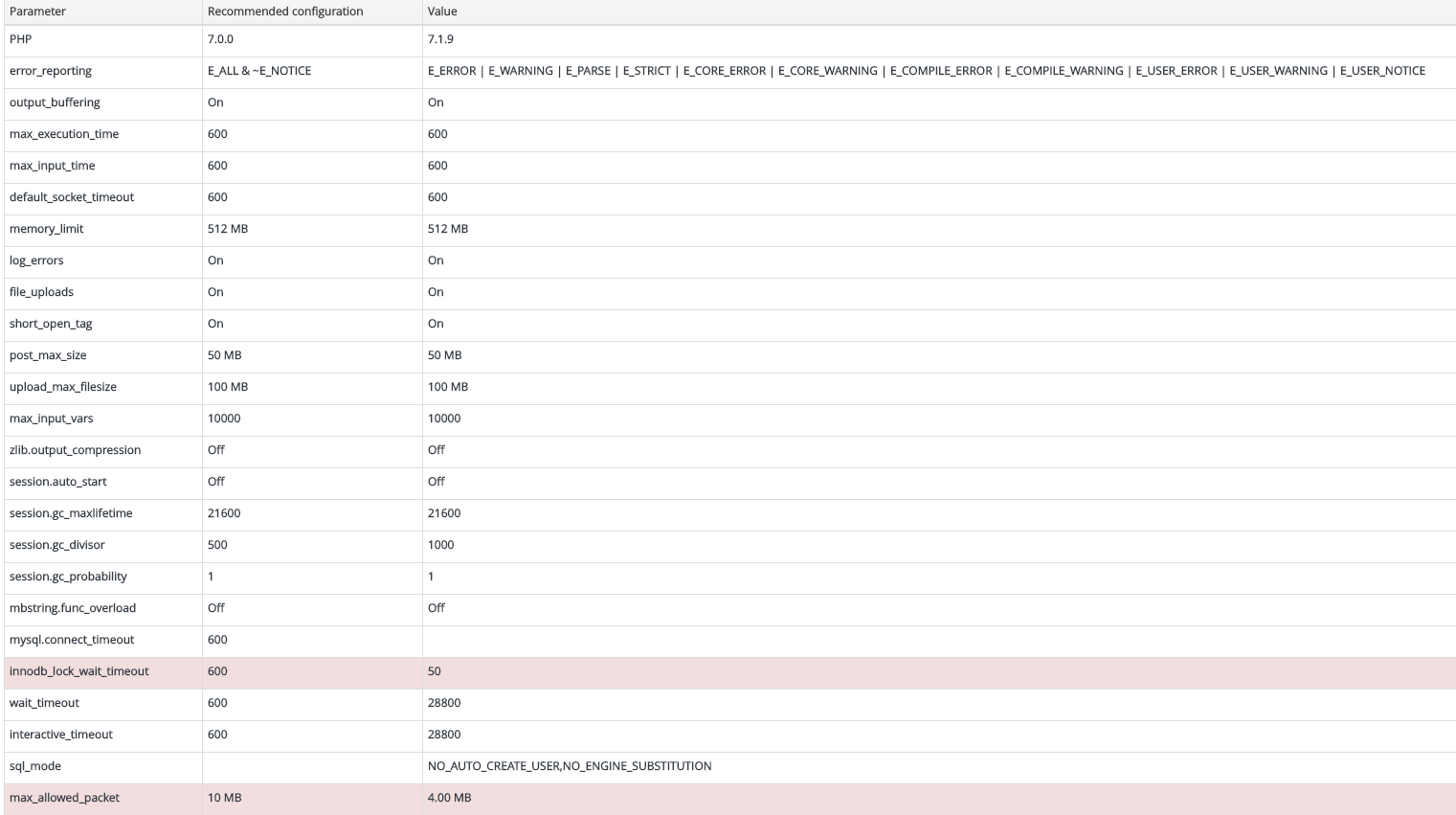
Task: Click the sql_mode parameter name
Action: click(35, 766)
